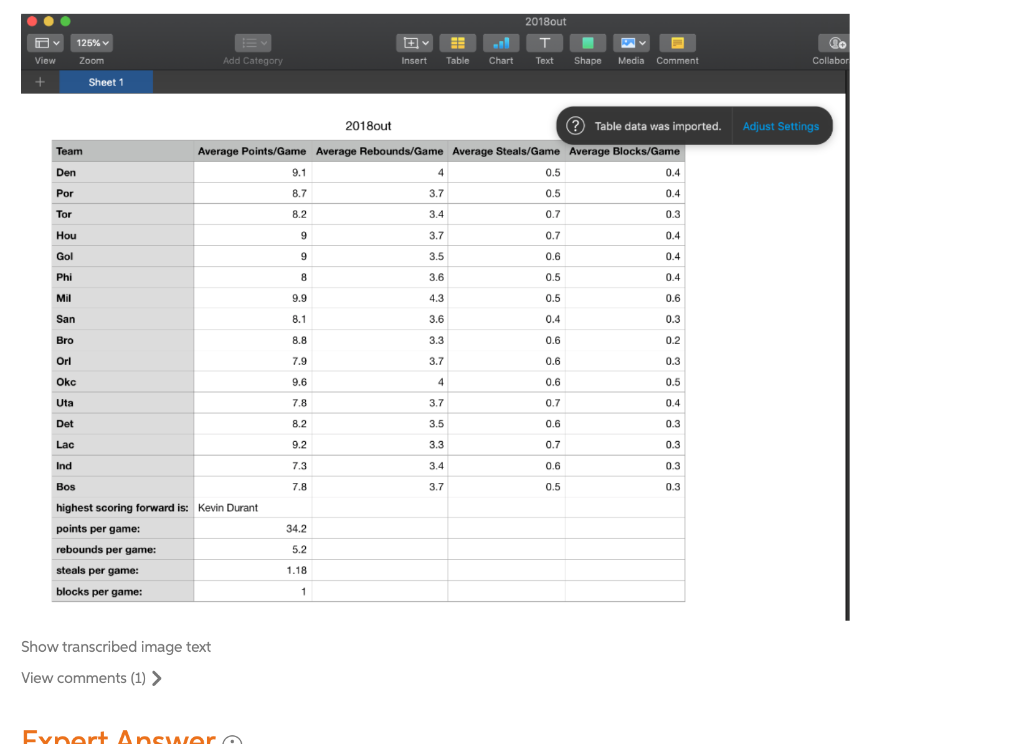Viewport: 1024px width, 744px height.
Task: Click the Adjust Settings link
Action: (x=781, y=126)
